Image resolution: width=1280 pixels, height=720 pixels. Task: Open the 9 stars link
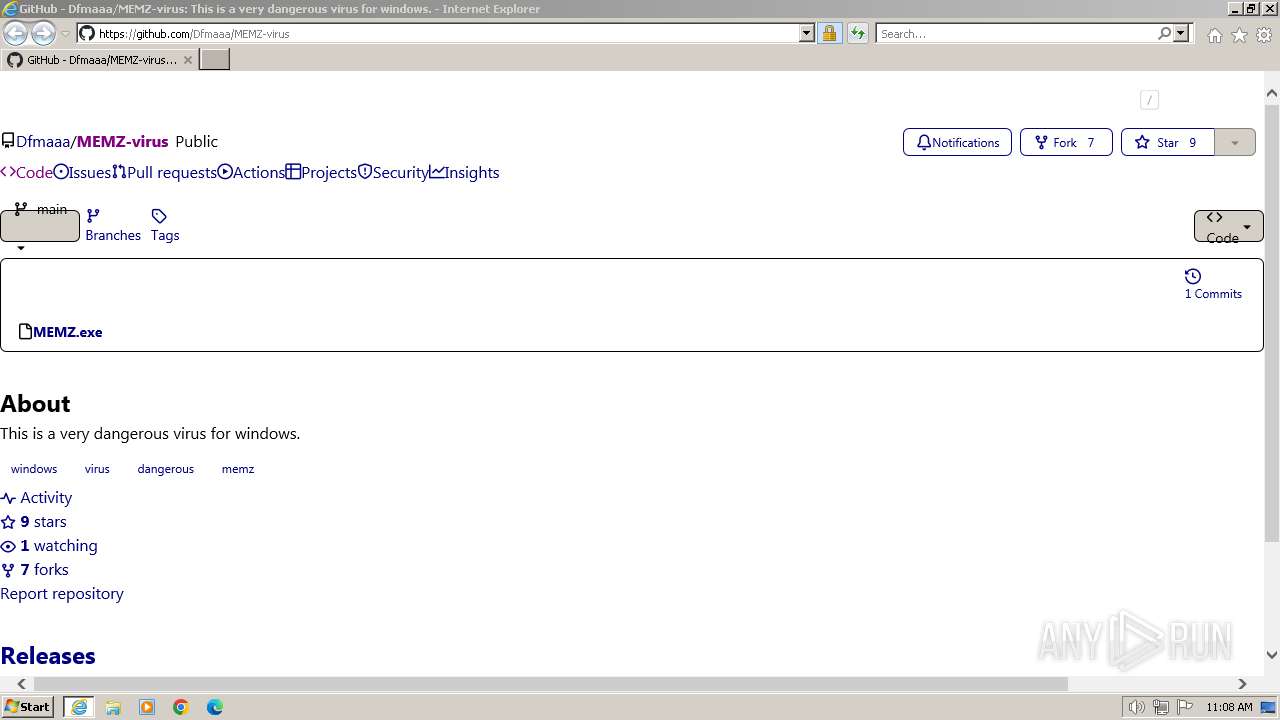pos(34,522)
